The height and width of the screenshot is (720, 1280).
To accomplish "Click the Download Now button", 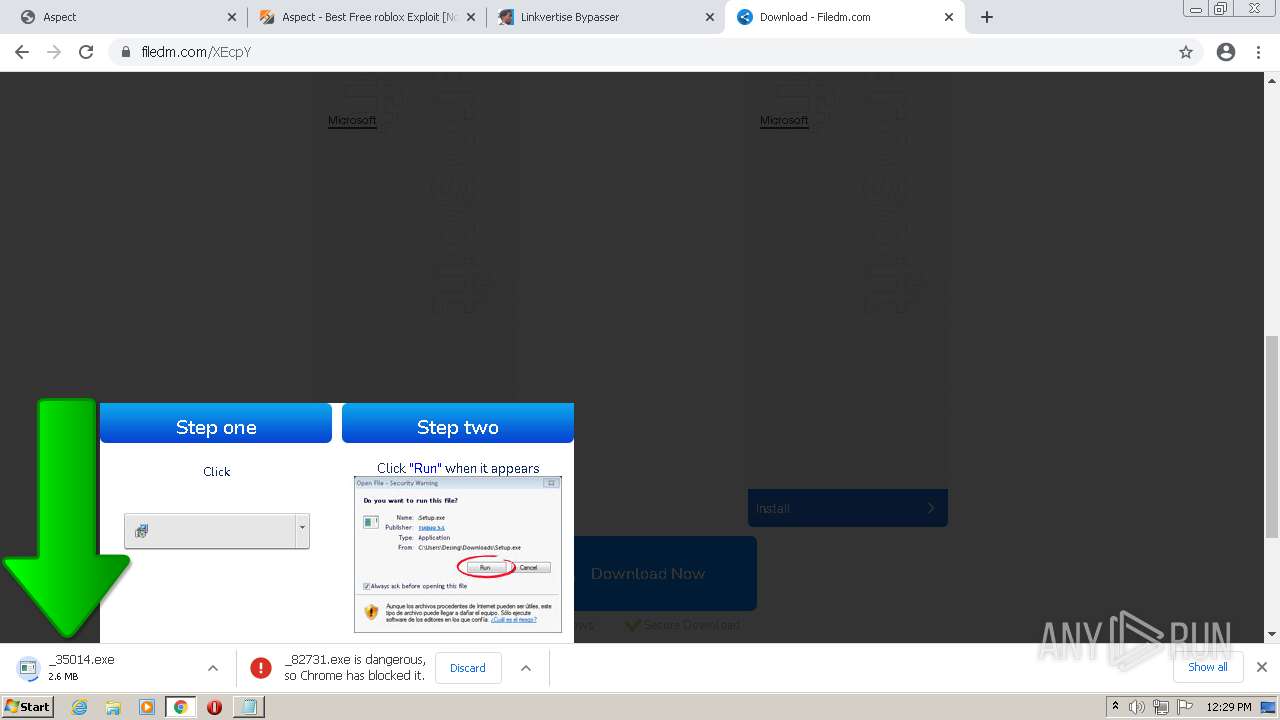I will click(x=648, y=573).
